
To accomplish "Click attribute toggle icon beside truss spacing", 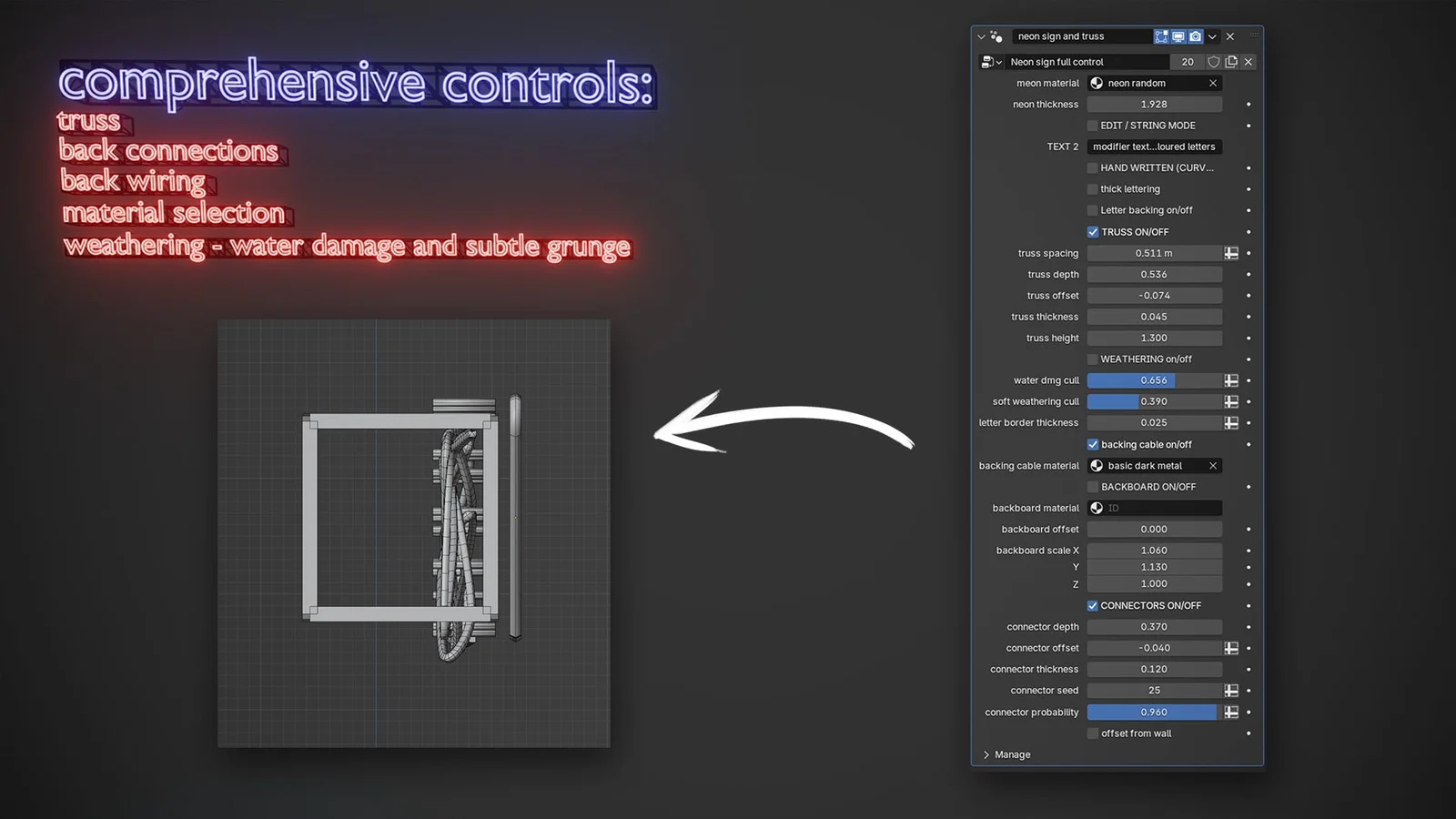I will click(x=1231, y=253).
